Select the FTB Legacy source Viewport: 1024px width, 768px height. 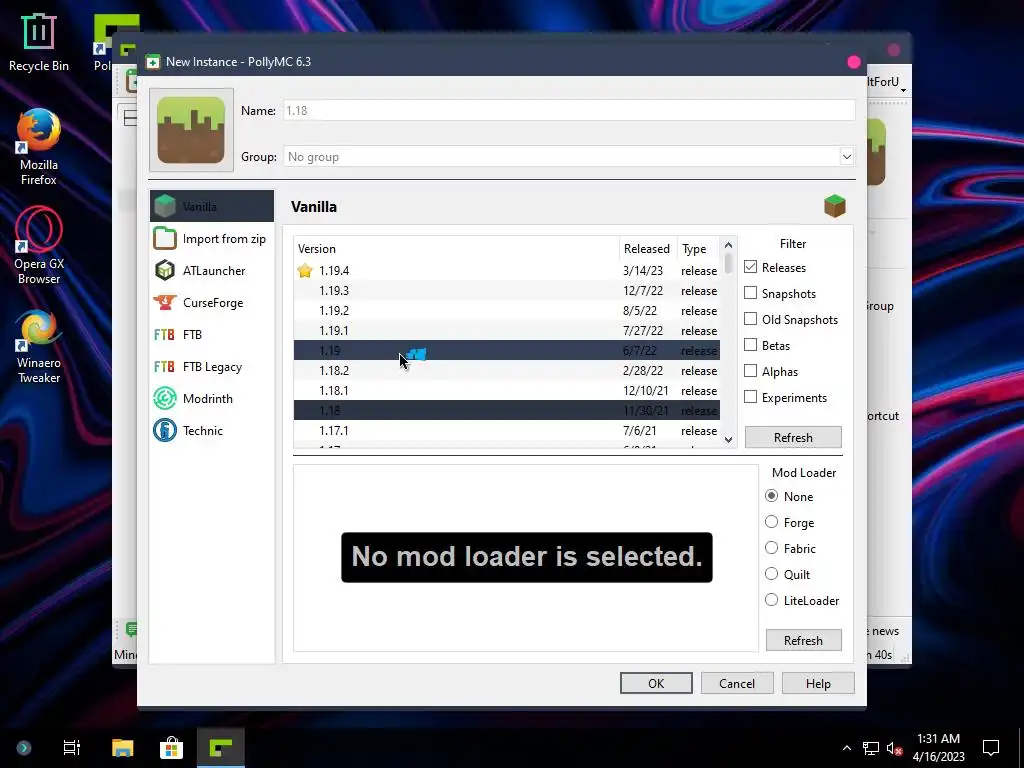coord(212,366)
